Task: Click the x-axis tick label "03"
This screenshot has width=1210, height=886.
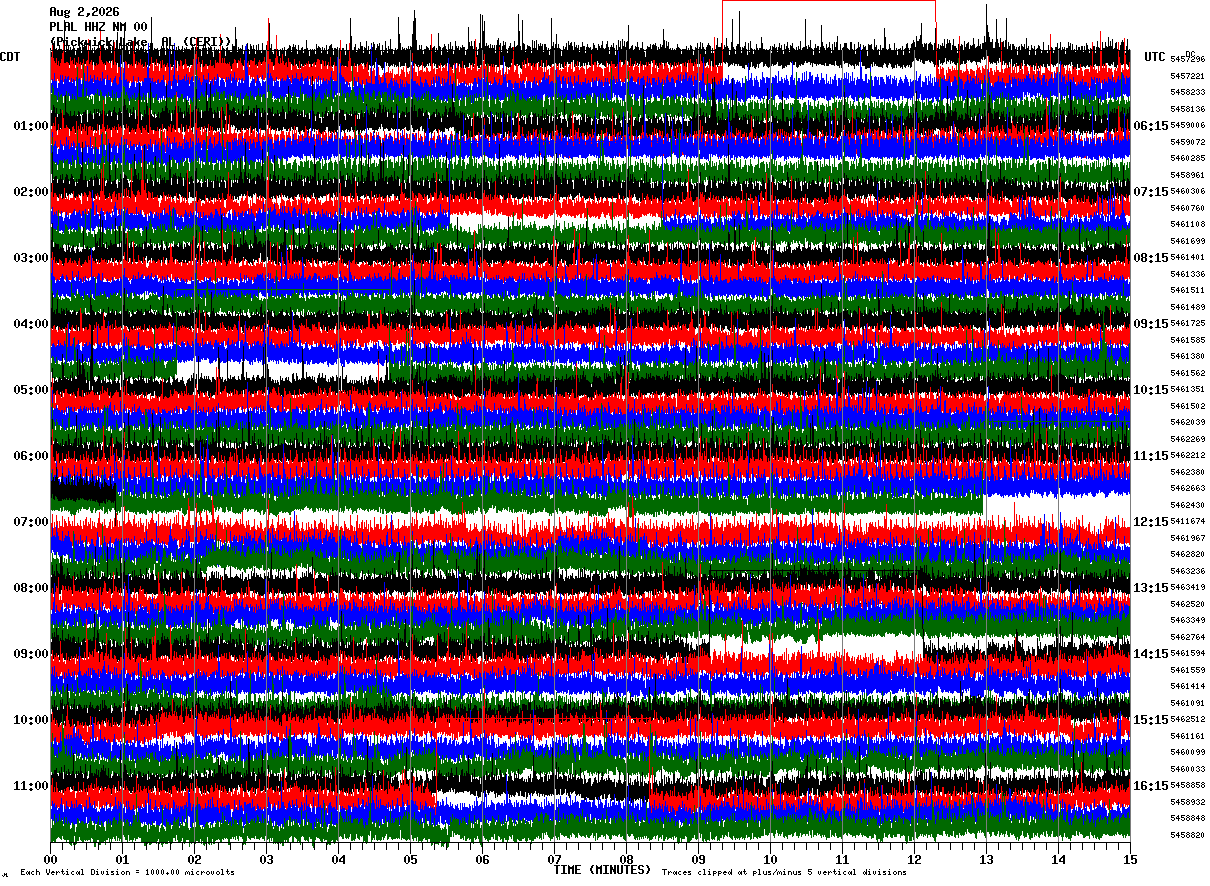Action: pos(266,859)
